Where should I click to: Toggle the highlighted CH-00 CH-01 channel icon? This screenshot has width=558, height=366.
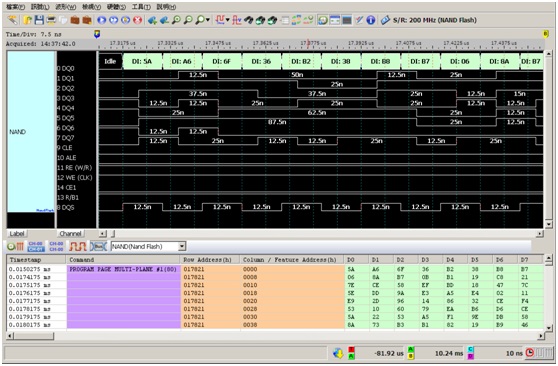(x=36, y=246)
